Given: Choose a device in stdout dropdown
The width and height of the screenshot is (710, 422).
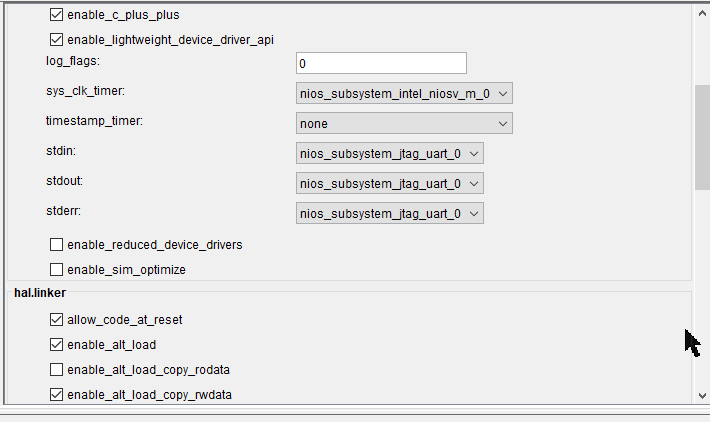Looking at the screenshot, I should click(390, 184).
